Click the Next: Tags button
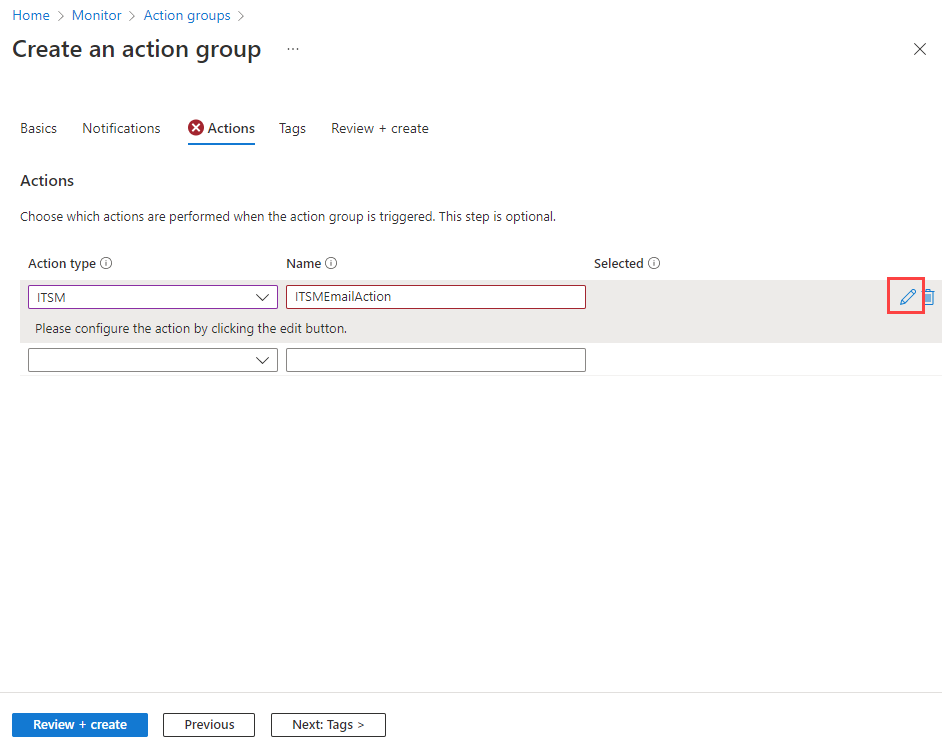 [x=328, y=725]
